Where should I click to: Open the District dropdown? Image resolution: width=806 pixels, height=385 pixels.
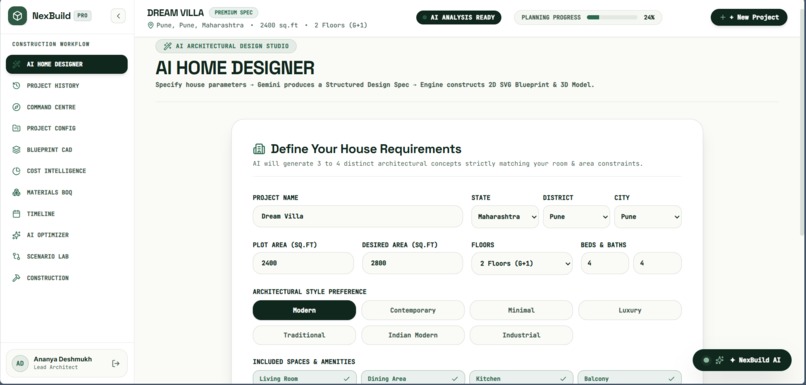tap(576, 217)
